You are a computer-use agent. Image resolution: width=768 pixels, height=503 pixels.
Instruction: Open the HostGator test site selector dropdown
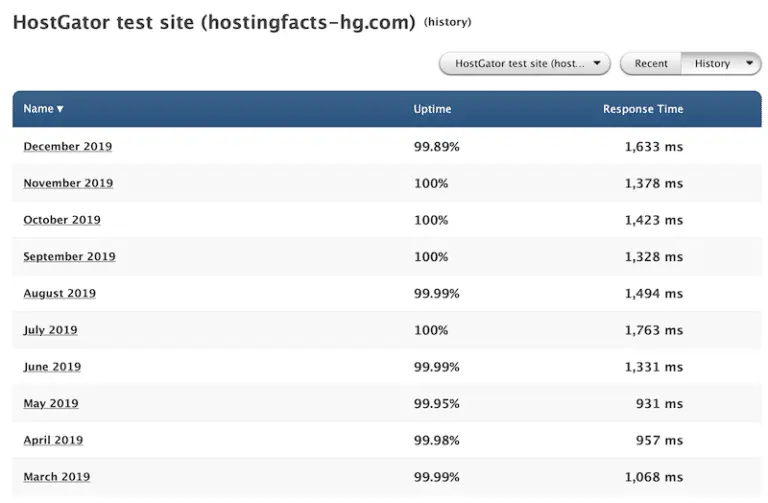[524, 64]
